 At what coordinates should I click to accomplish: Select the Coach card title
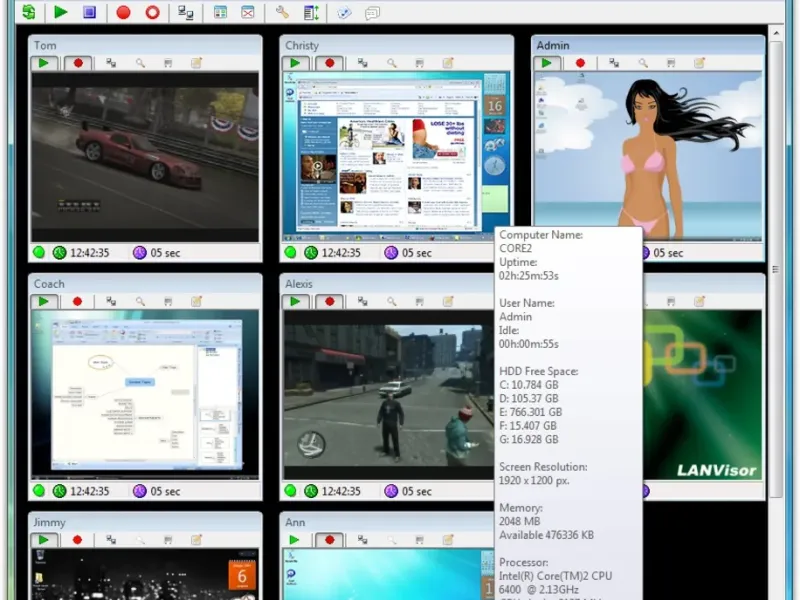click(x=49, y=284)
